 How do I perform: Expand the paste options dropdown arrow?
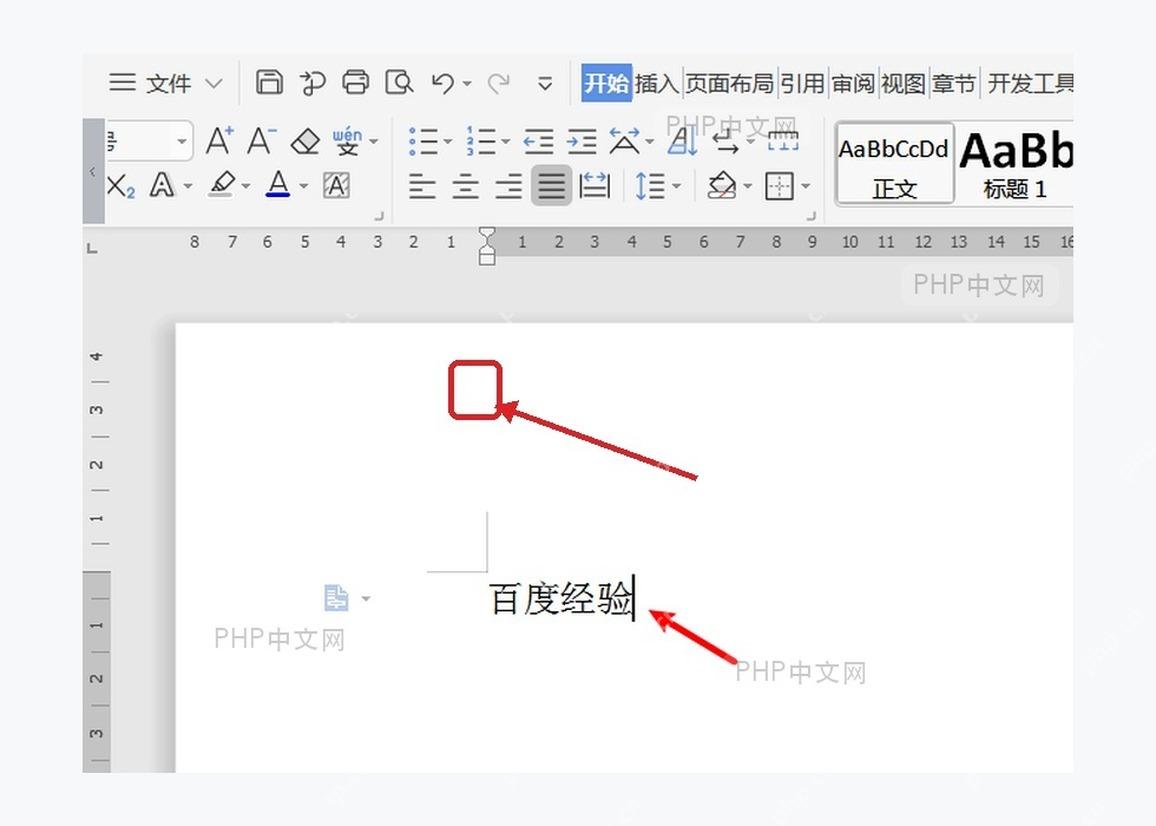[366, 598]
